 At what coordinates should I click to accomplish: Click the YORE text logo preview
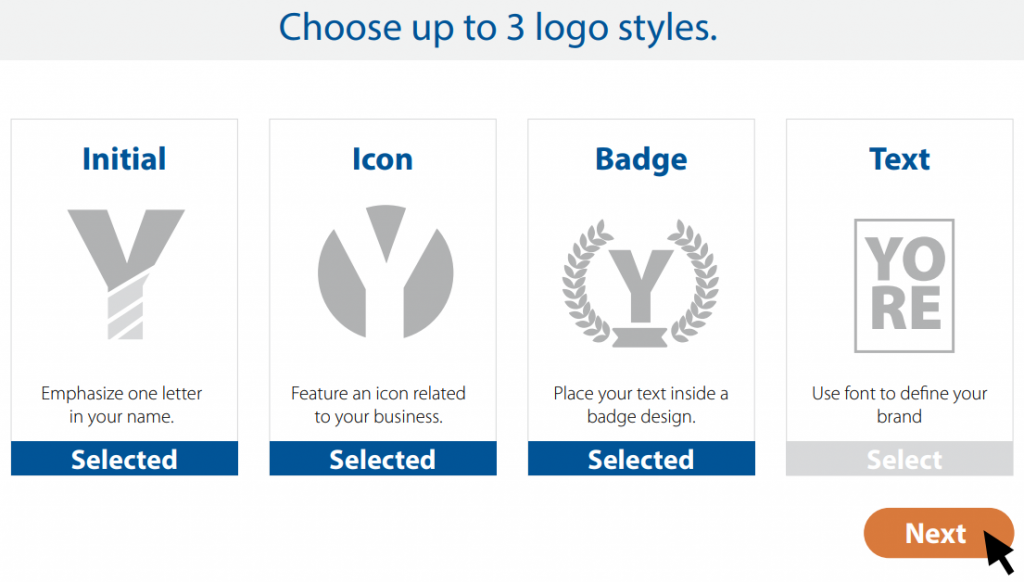coord(899,280)
